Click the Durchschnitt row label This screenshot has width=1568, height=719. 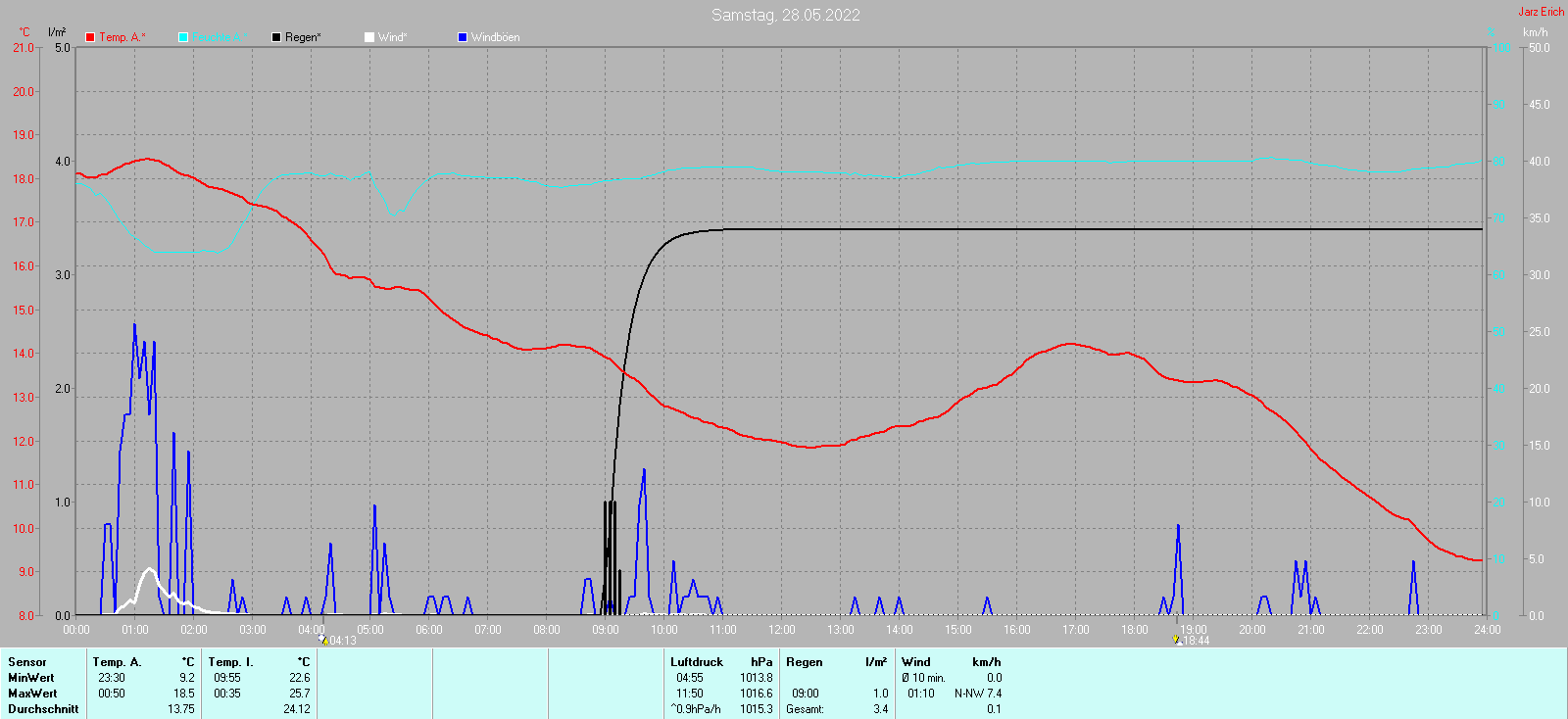tap(43, 709)
